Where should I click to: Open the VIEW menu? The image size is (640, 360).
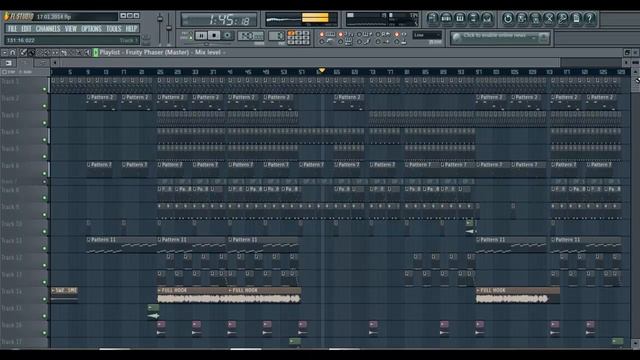pyautogui.click(x=71, y=29)
